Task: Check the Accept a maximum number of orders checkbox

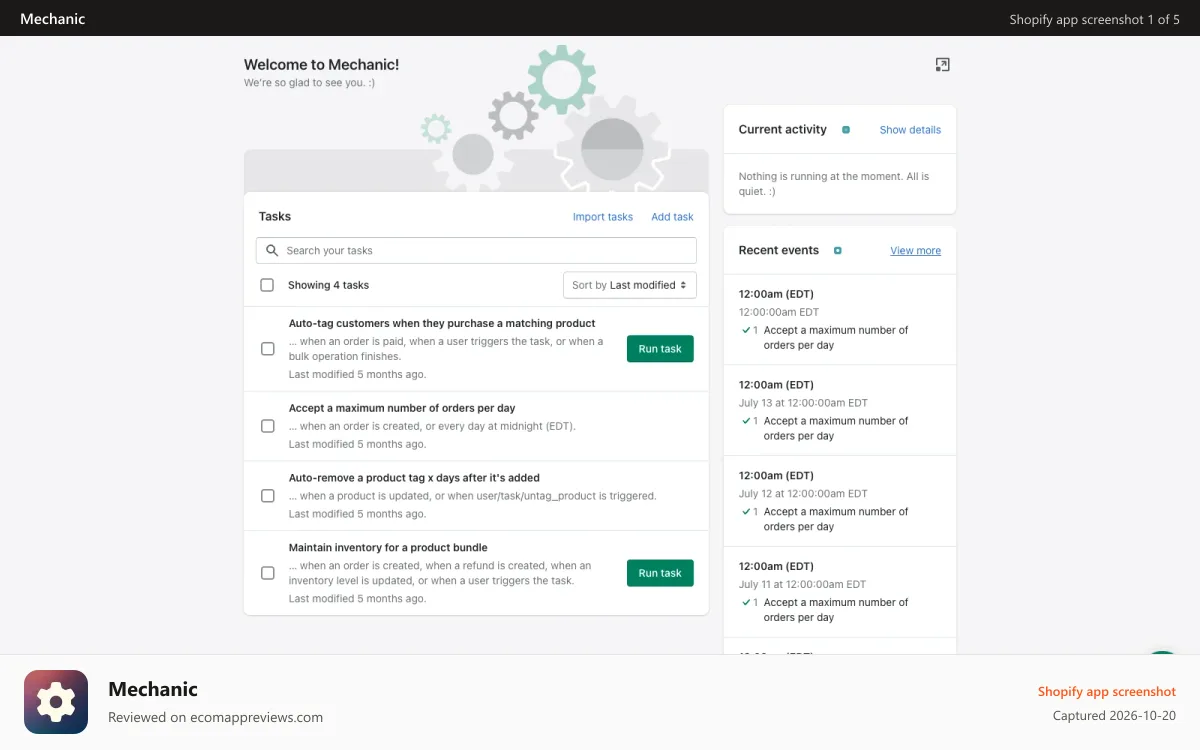Action: [268, 426]
